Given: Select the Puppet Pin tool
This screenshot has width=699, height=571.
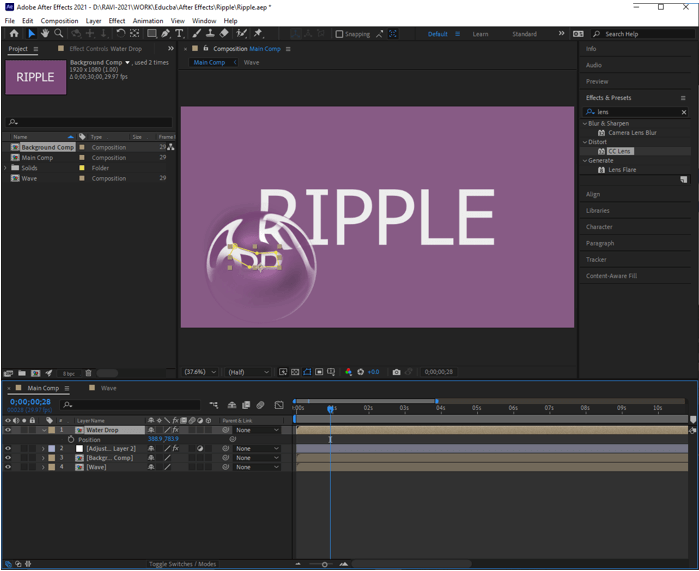Looking at the screenshot, I should (258, 33).
